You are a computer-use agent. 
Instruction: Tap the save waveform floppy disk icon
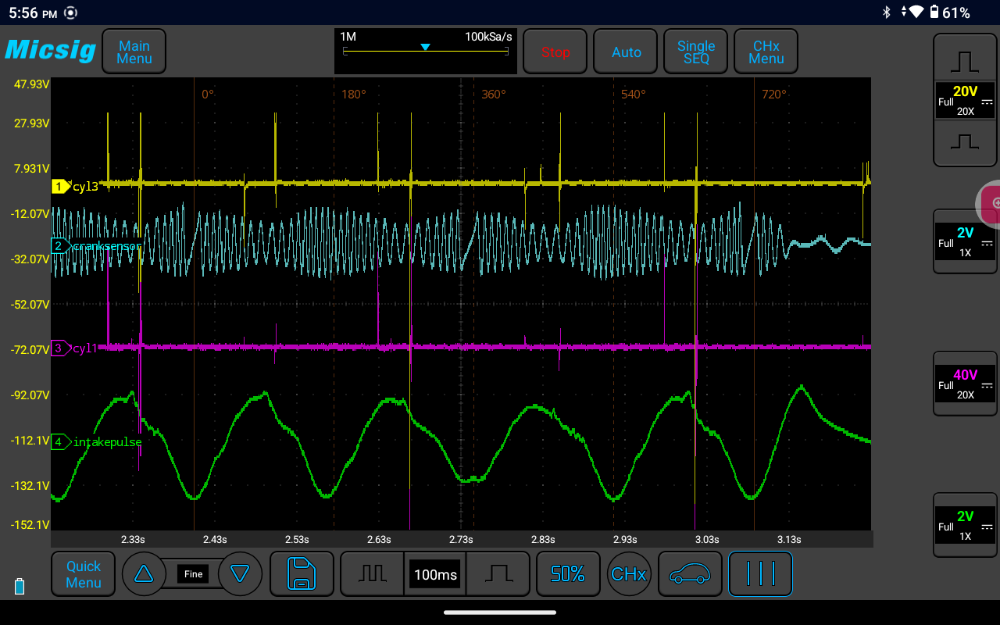[x=302, y=574]
